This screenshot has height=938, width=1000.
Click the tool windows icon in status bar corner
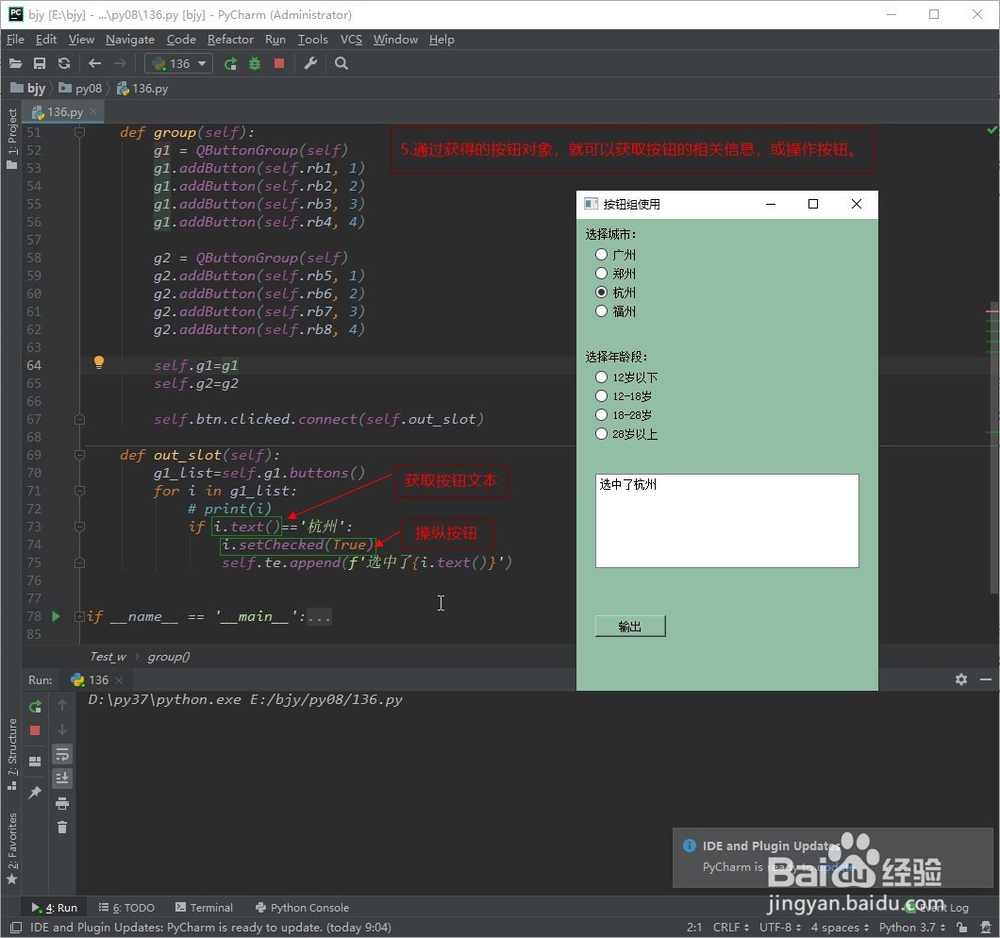(15, 927)
